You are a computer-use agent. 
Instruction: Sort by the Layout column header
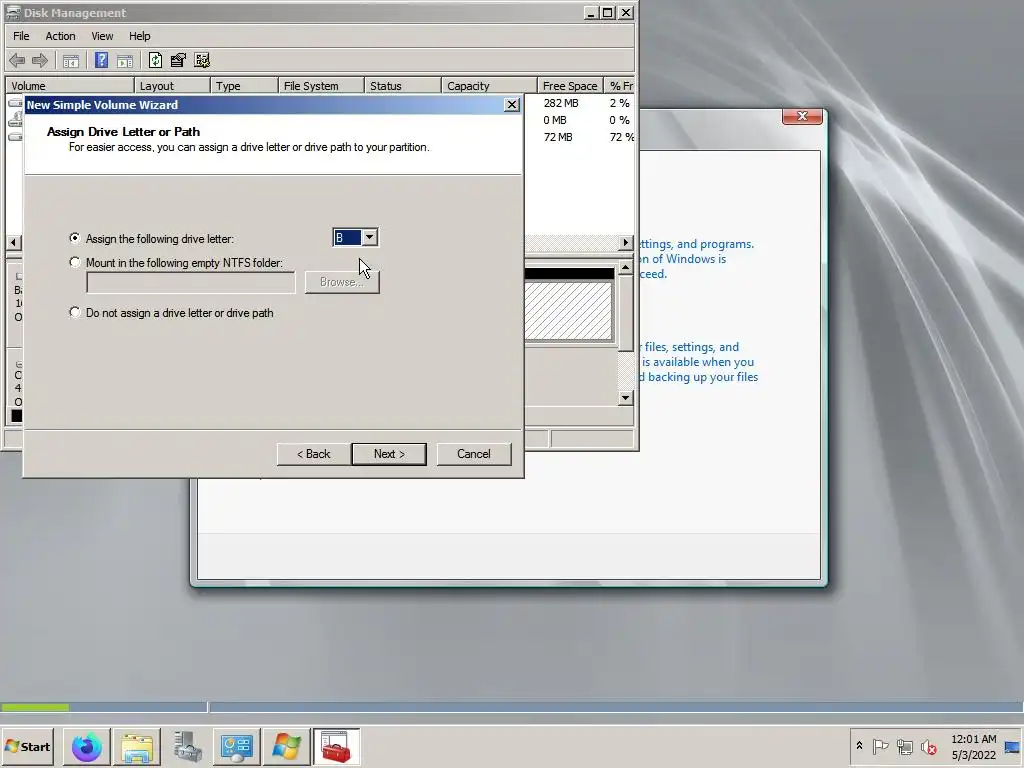pos(172,86)
